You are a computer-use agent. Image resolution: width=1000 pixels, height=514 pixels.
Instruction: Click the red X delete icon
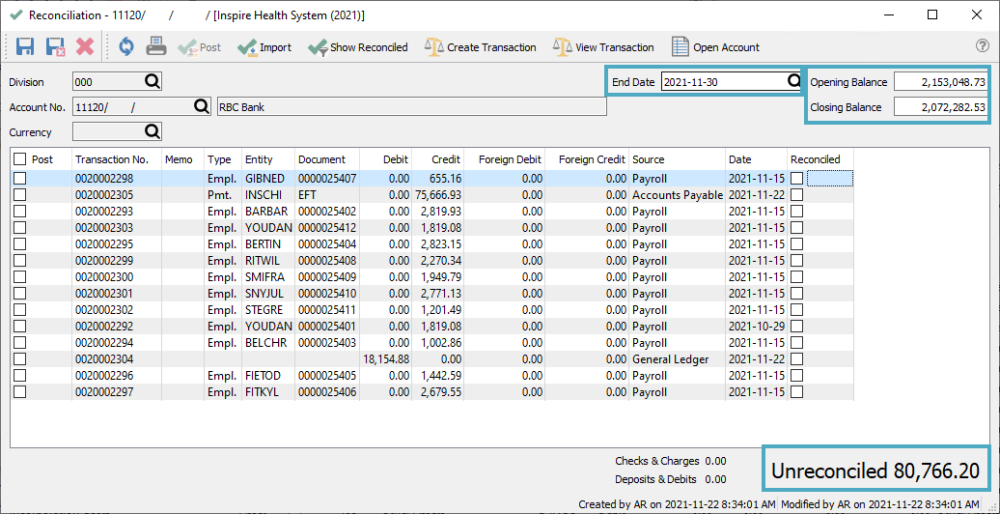(85, 47)
